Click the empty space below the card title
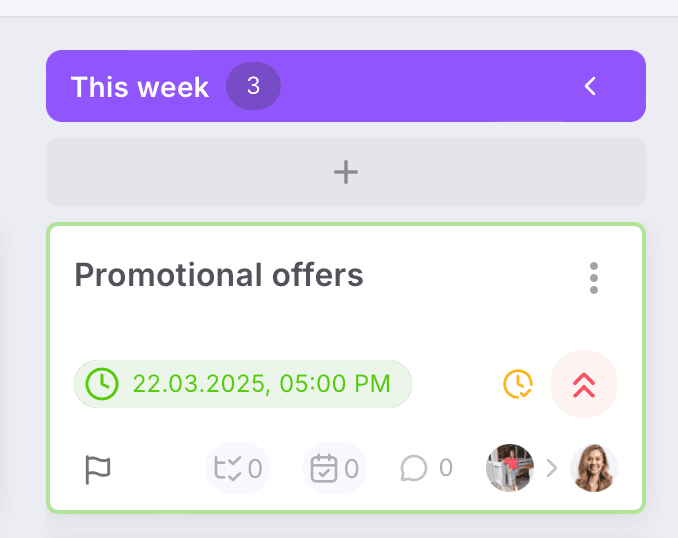Image resolution: width=678 pixels, height=538 pixels. point(300,325)
